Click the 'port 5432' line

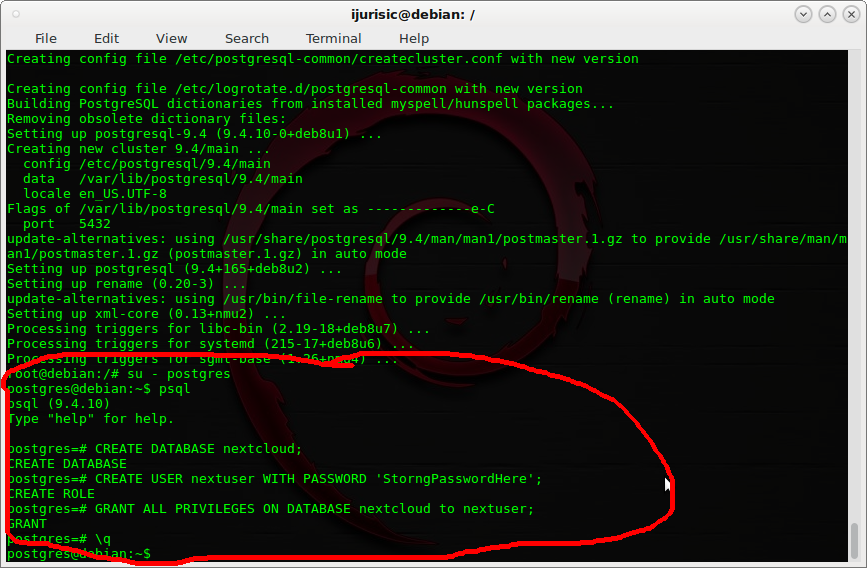[67, 223]
